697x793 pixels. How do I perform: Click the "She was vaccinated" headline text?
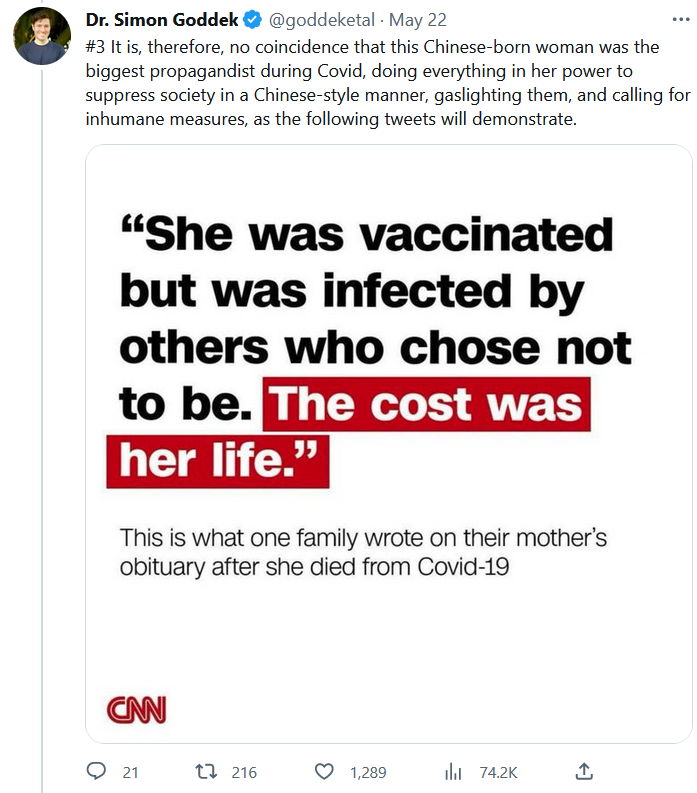(x=365, y=236)
